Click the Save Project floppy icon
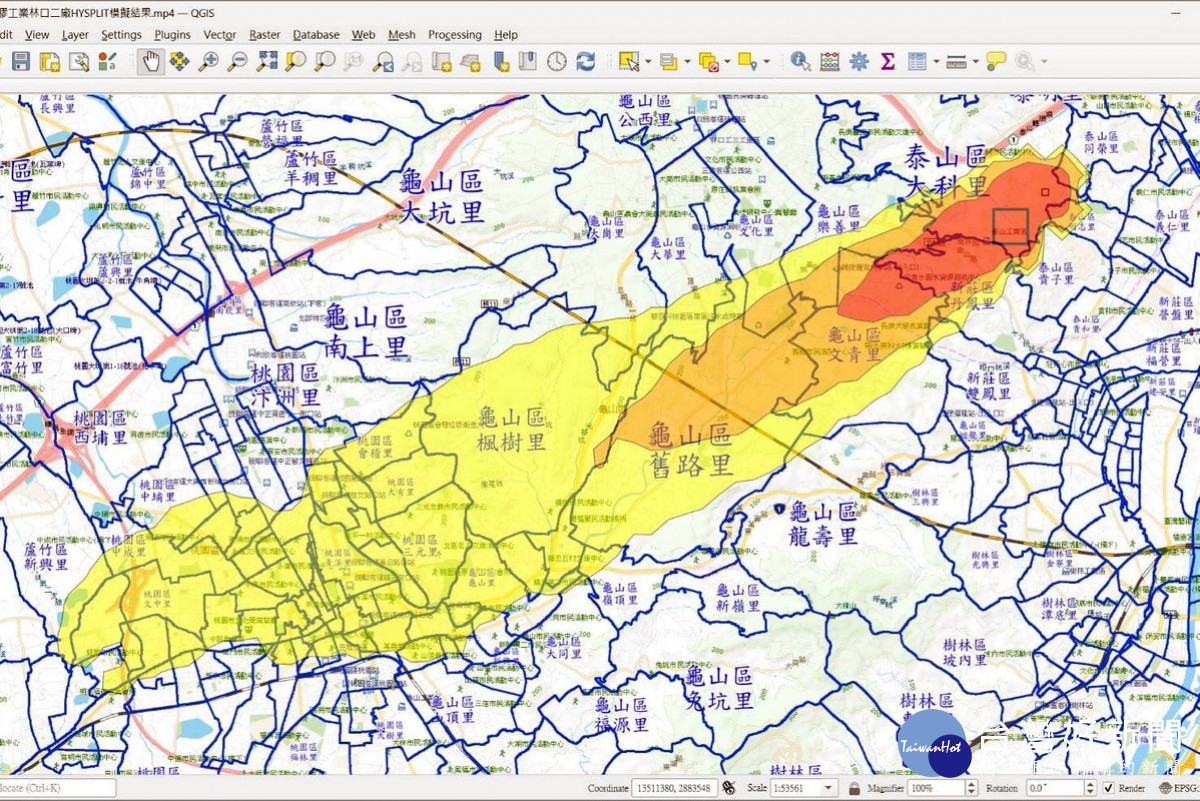The width and height of the screenshot is (1200, 801). [21, 62]
